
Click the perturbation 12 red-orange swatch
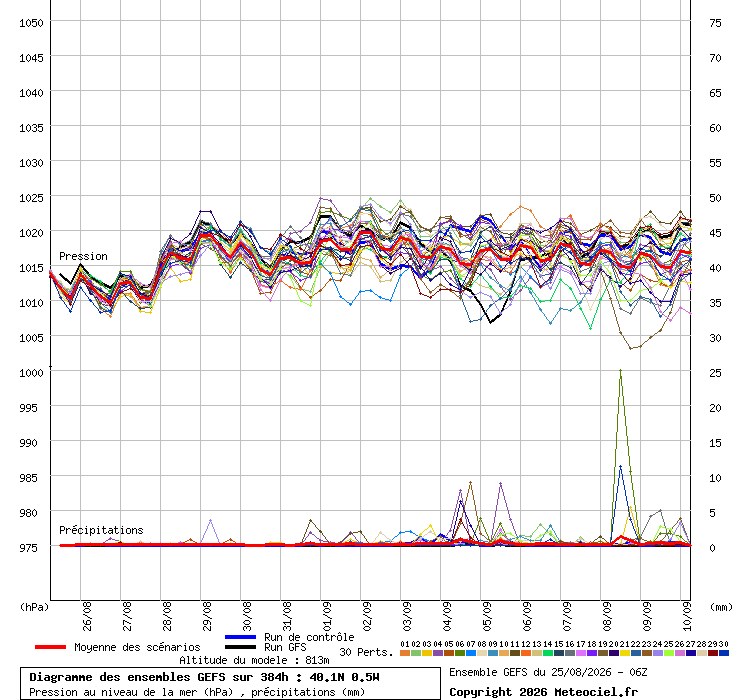click(526, 653)
